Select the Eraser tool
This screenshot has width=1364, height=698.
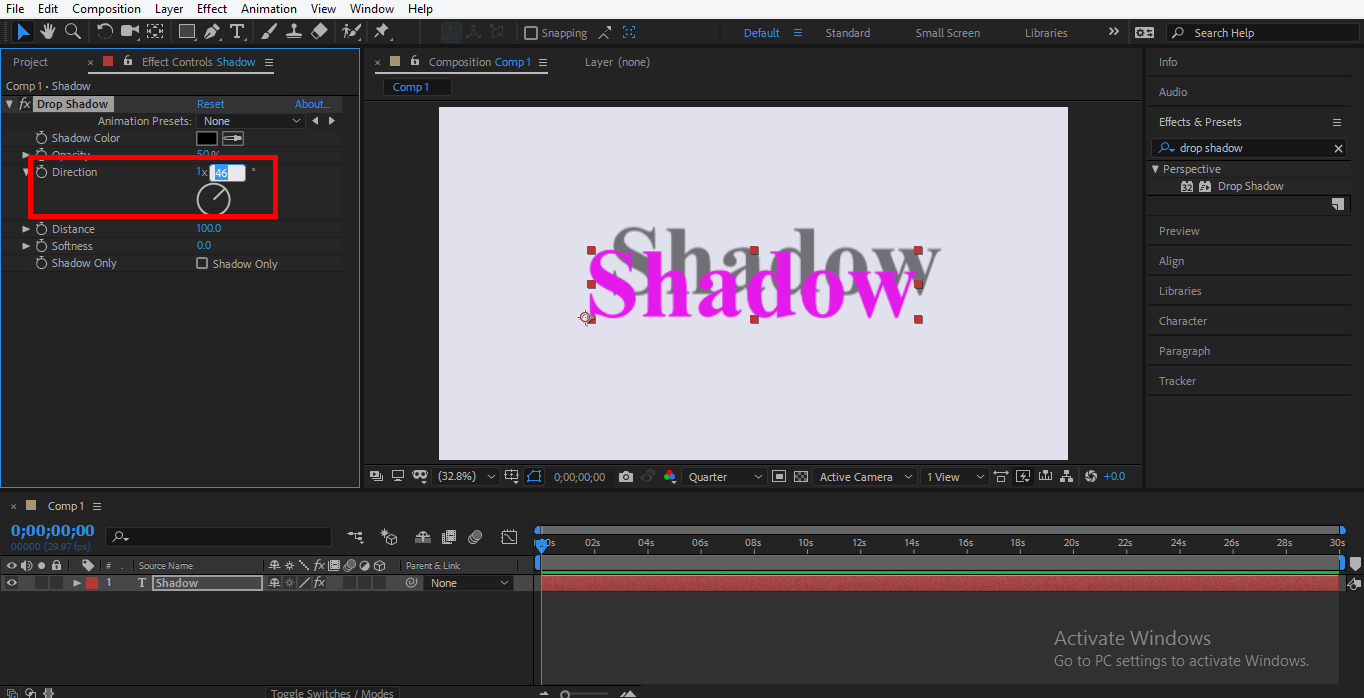319,32
